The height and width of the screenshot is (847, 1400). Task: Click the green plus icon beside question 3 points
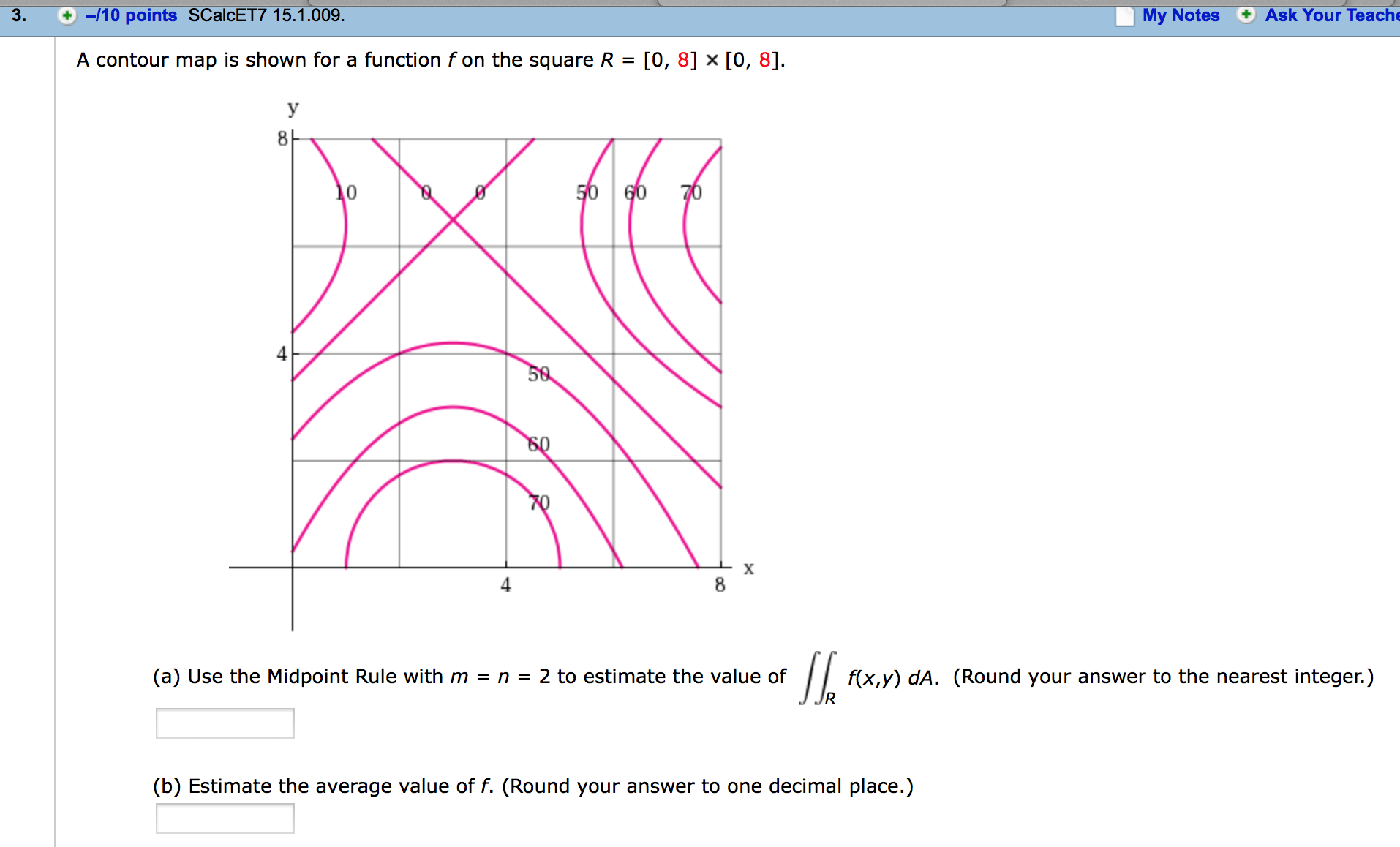click(x=67, y=15)
